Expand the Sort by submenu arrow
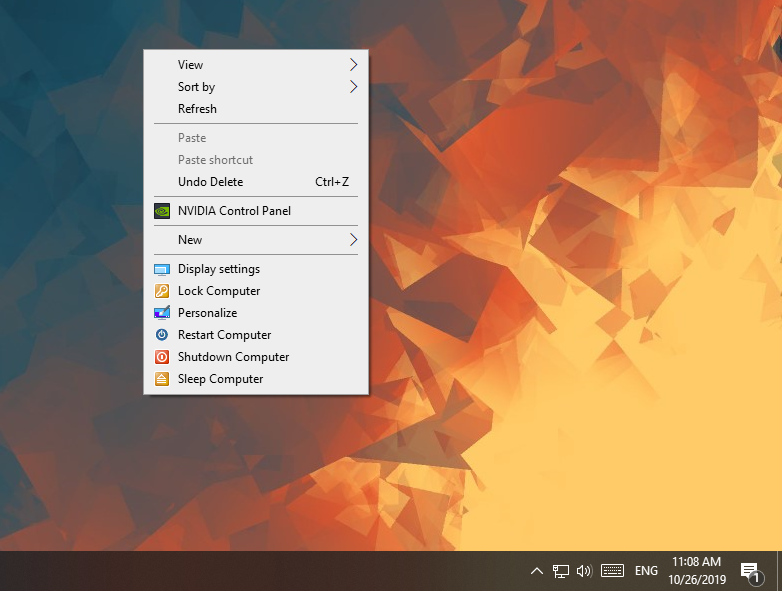The height and width of the screenshot is (591, 782). 354,87
